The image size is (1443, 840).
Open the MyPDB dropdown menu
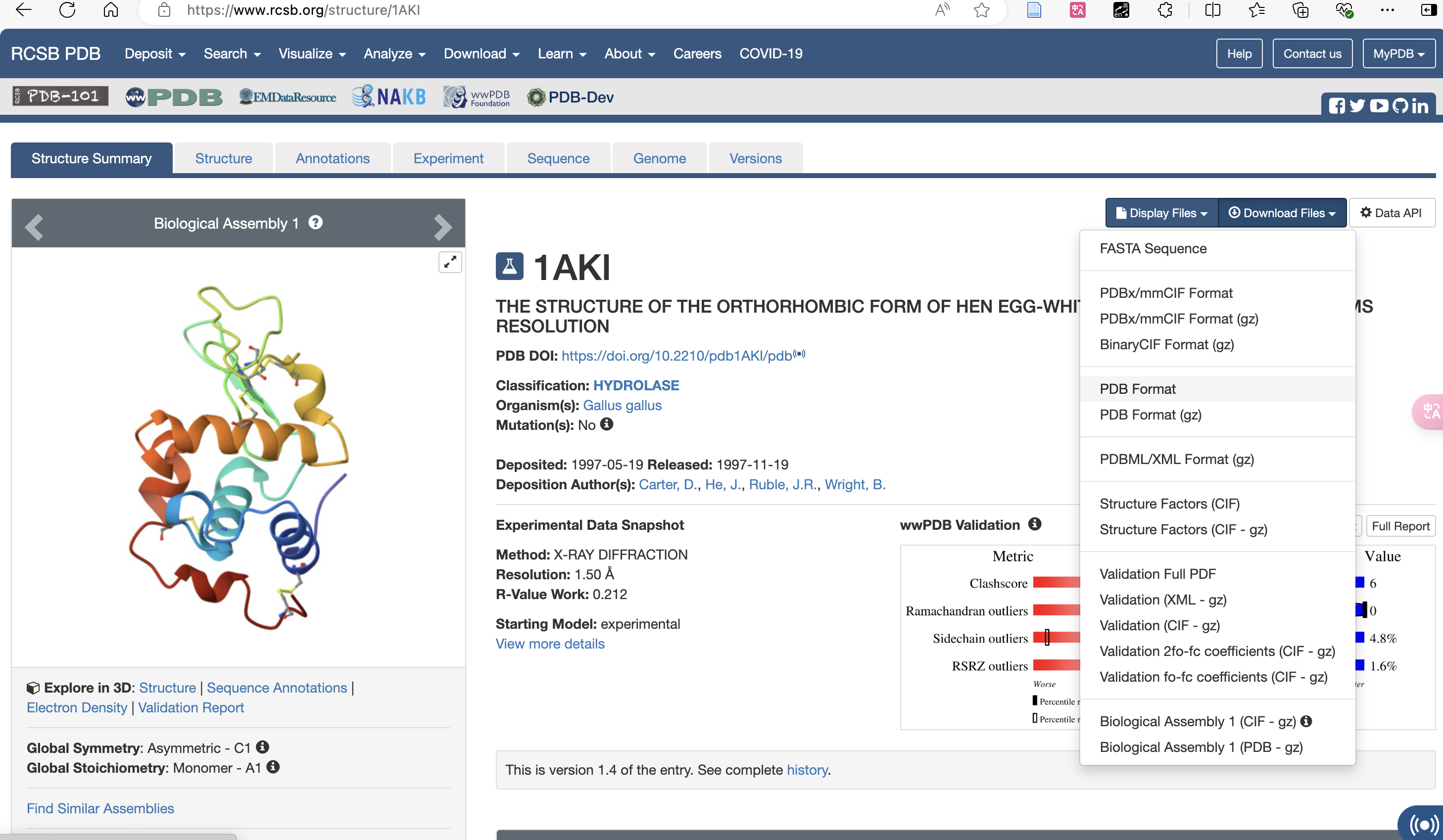click(x=1398, y=54)
